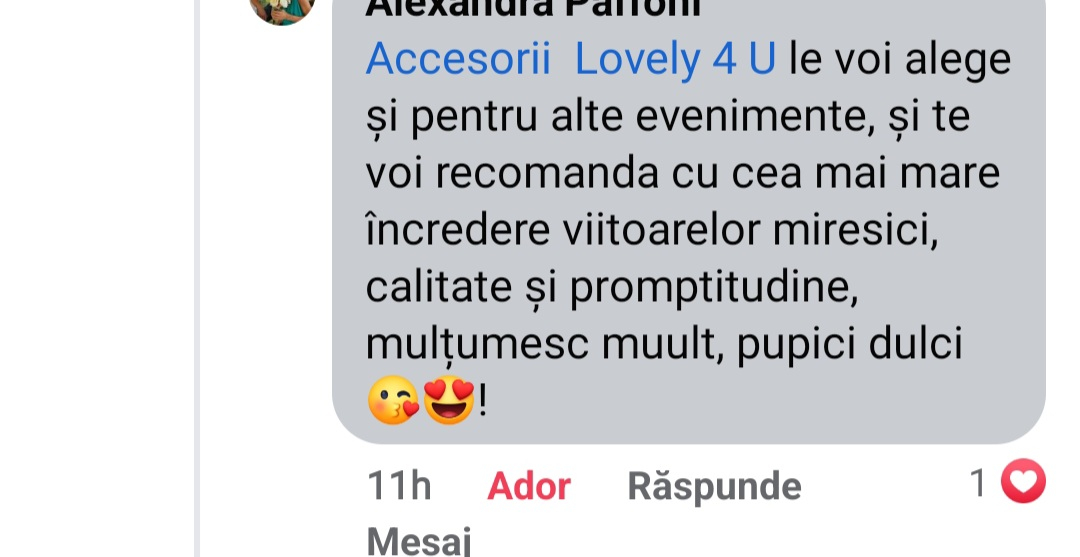This screenshot has width=1080, height=557.
Task: Click the heart-eyes smiley emoji
Action: tap(449, 400)
